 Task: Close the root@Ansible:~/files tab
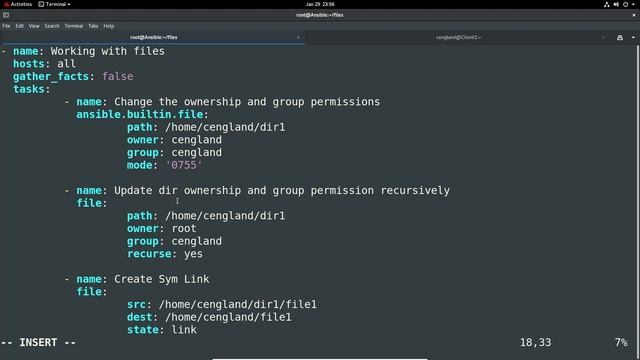pos(298,37)
